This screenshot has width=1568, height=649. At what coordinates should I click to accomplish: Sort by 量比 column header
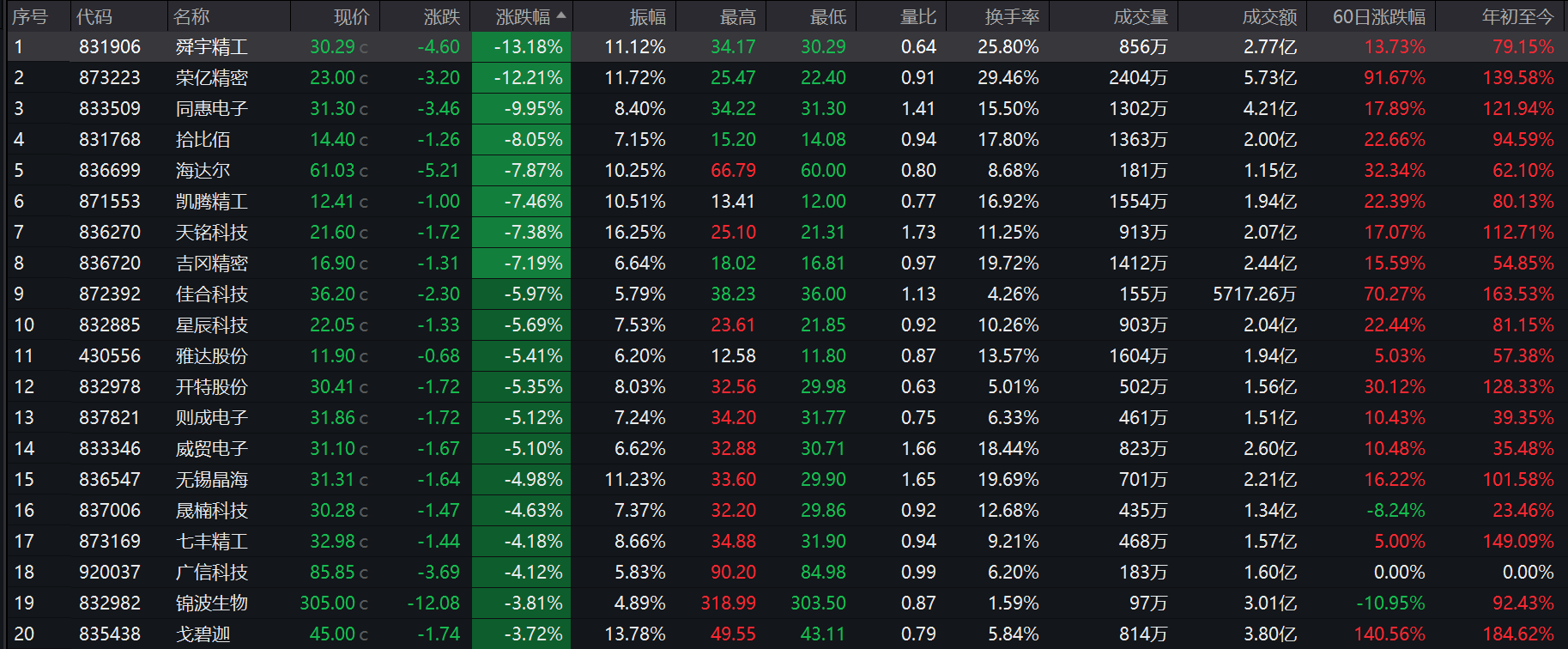(918, 16)
